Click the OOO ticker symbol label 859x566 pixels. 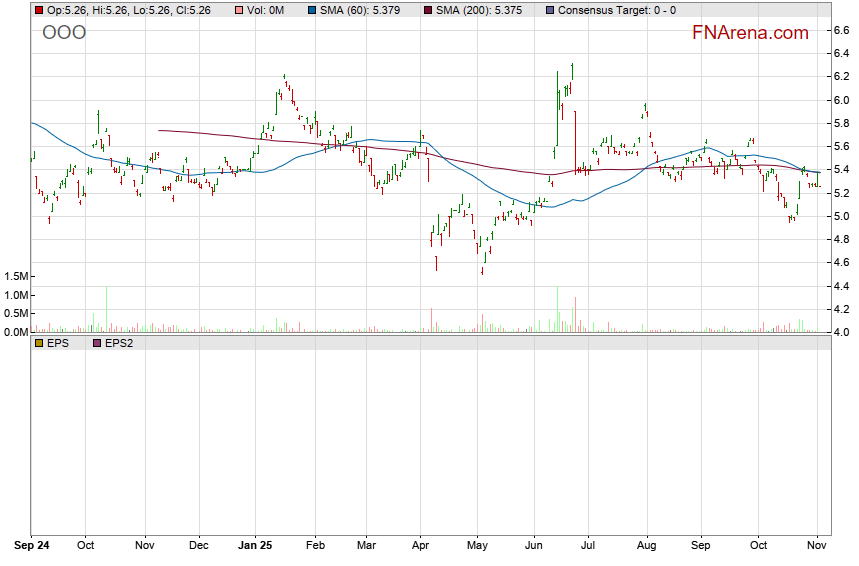[64, 33]
